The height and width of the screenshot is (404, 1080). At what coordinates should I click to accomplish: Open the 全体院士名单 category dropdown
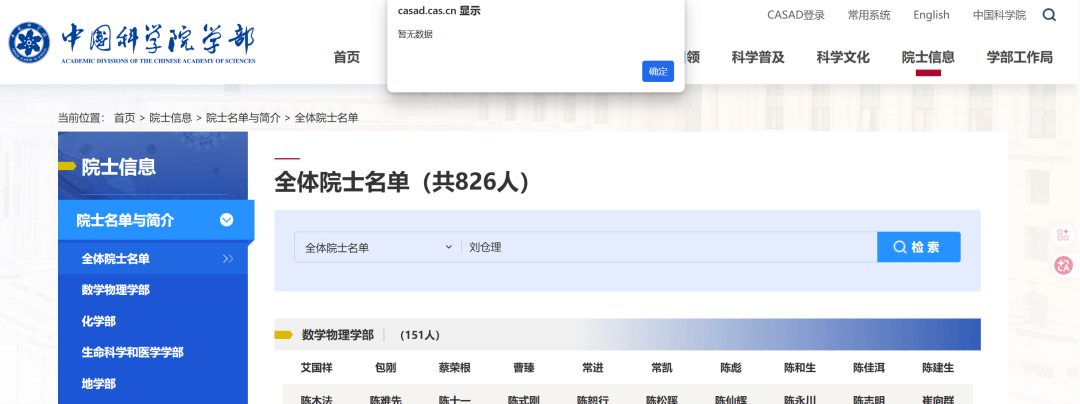[377, 247]
